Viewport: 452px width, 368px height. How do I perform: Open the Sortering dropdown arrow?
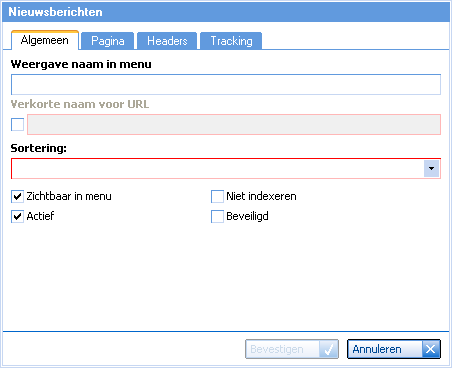(x=431, y=168)
